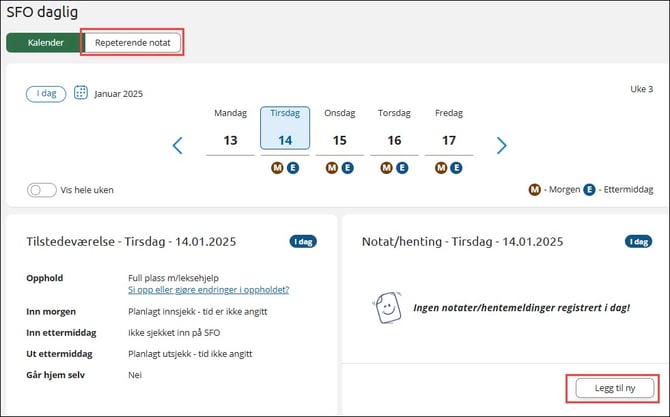Click the I dag button above calendar

pos(46,93)
